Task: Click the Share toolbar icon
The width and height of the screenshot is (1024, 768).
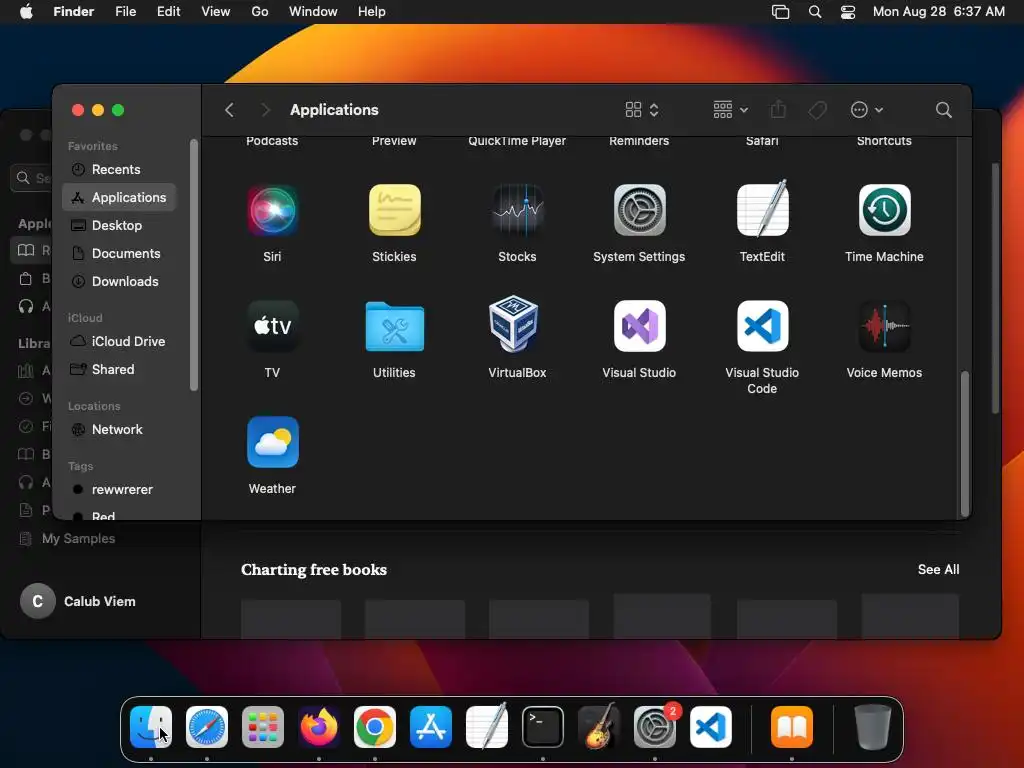Action: click(x=778, y=109)
